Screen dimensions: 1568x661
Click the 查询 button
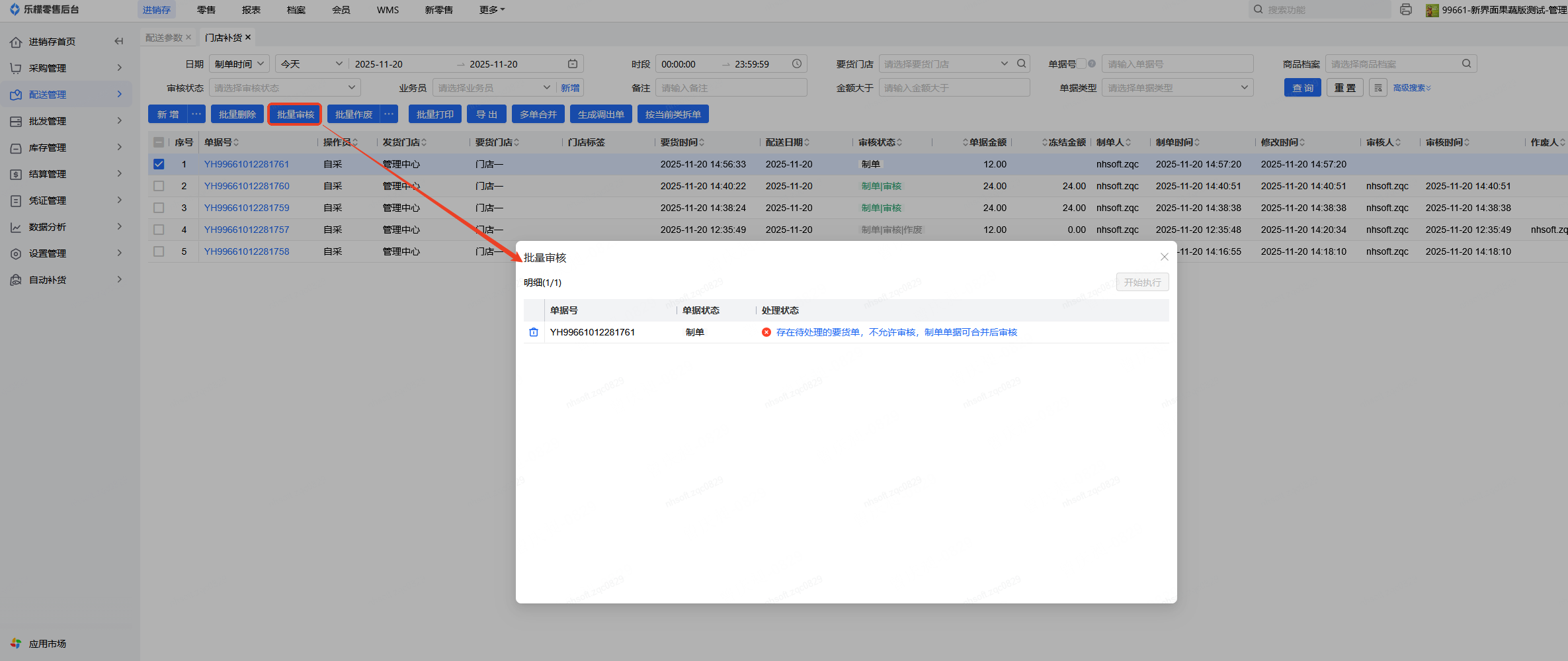1303,87
